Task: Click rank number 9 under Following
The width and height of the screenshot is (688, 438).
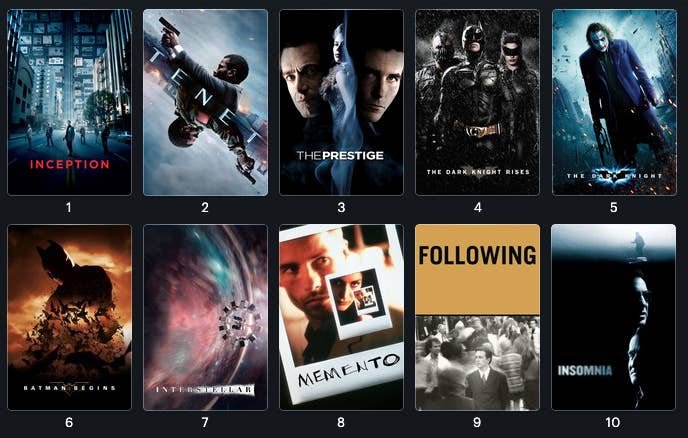Action: pos(477,423)
